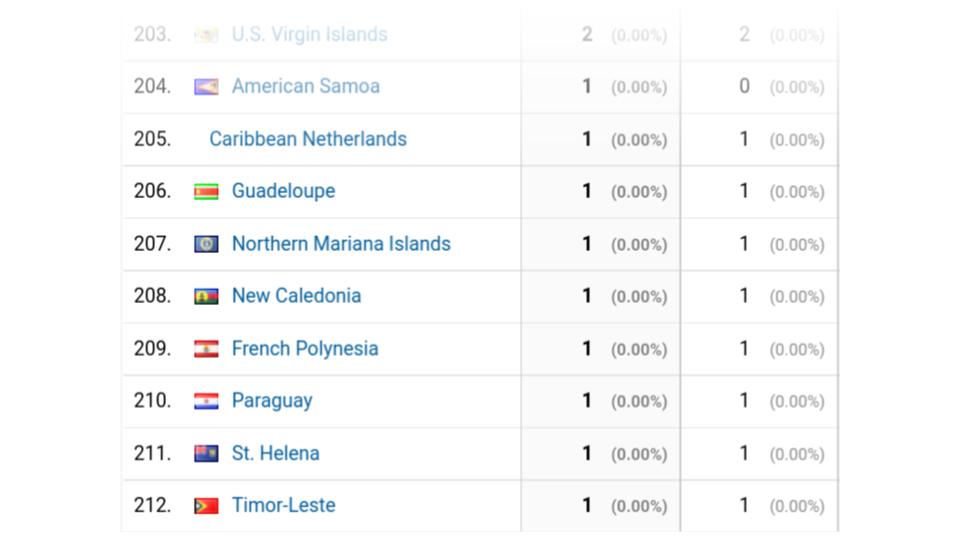Open the Northern Mariana Islands link
This screenshot has width=960, height=540.
click(x=341, y=244)
